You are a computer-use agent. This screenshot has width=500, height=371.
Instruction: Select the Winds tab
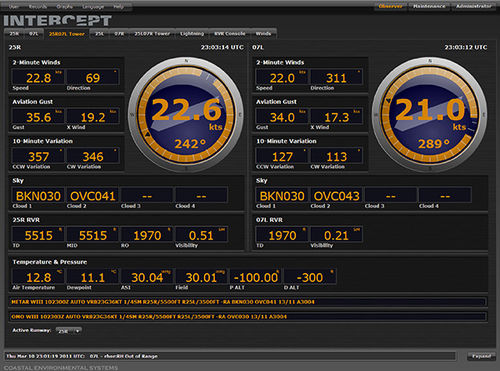263,34
